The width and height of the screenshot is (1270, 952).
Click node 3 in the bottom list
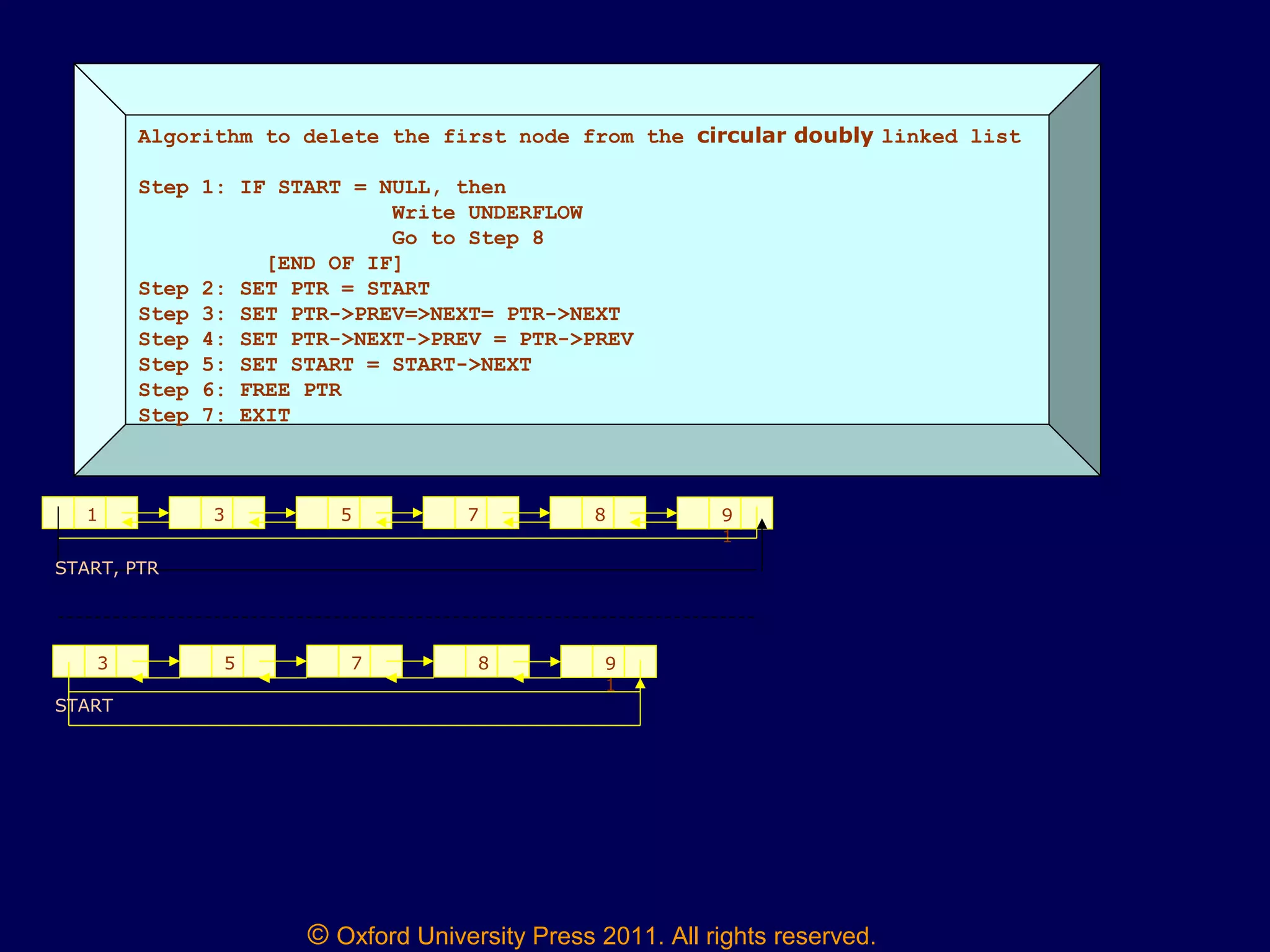101,661
